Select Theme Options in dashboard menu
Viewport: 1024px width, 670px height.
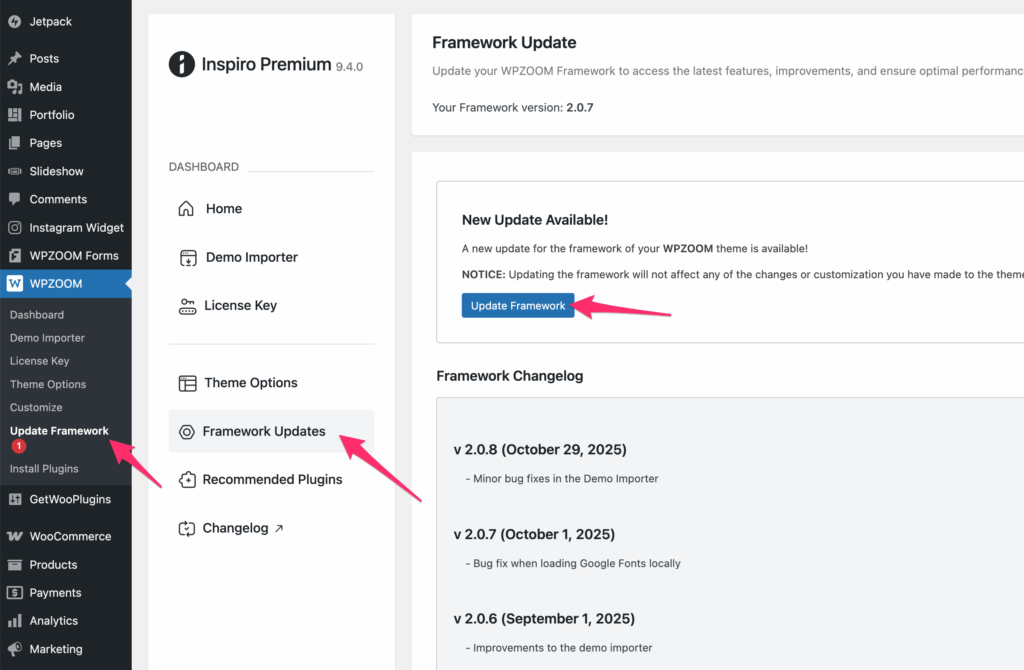[250, 383]
